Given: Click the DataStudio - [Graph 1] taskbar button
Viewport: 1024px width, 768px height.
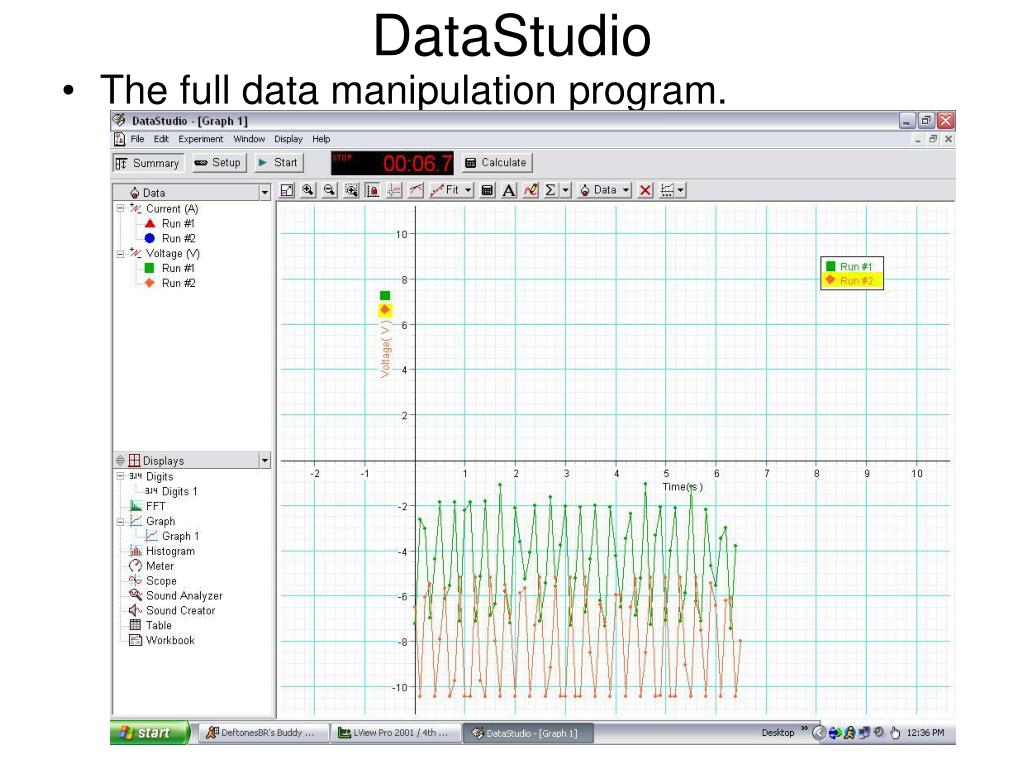Looking at the screenshot, I should point(528,733).
